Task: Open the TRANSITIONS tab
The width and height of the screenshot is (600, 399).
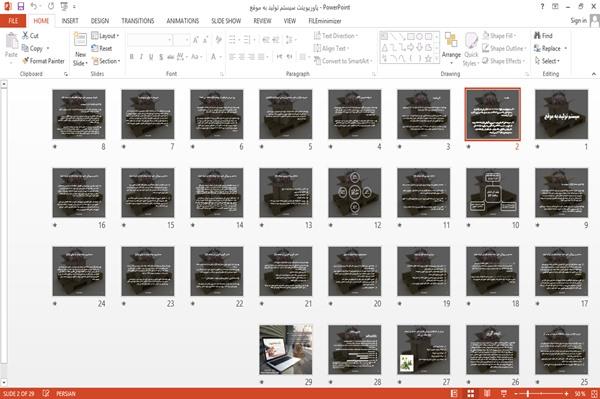Action: tap(138, 21)
